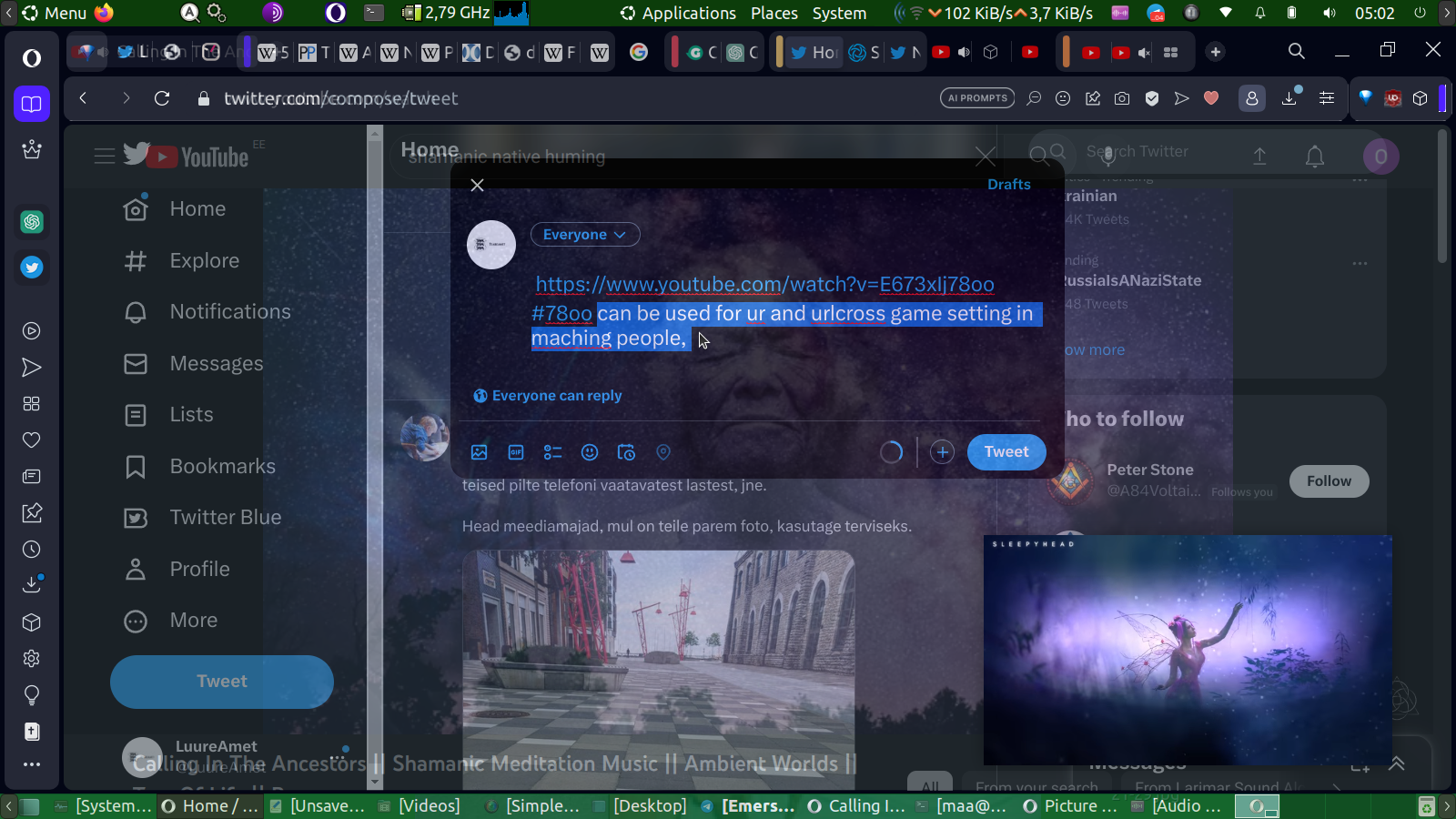Viewport: 1456px width, 819px height.
Task: Tag a location on the tweet
Action: (x=663, y=452)
